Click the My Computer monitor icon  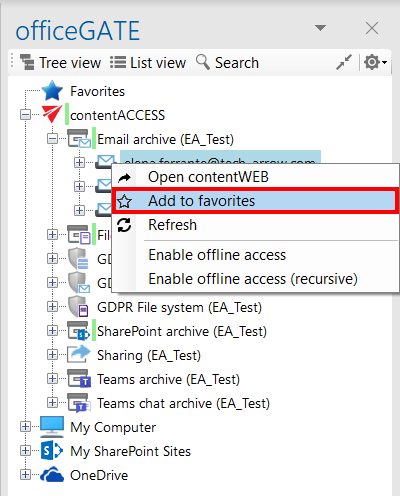tap(52, 427)
